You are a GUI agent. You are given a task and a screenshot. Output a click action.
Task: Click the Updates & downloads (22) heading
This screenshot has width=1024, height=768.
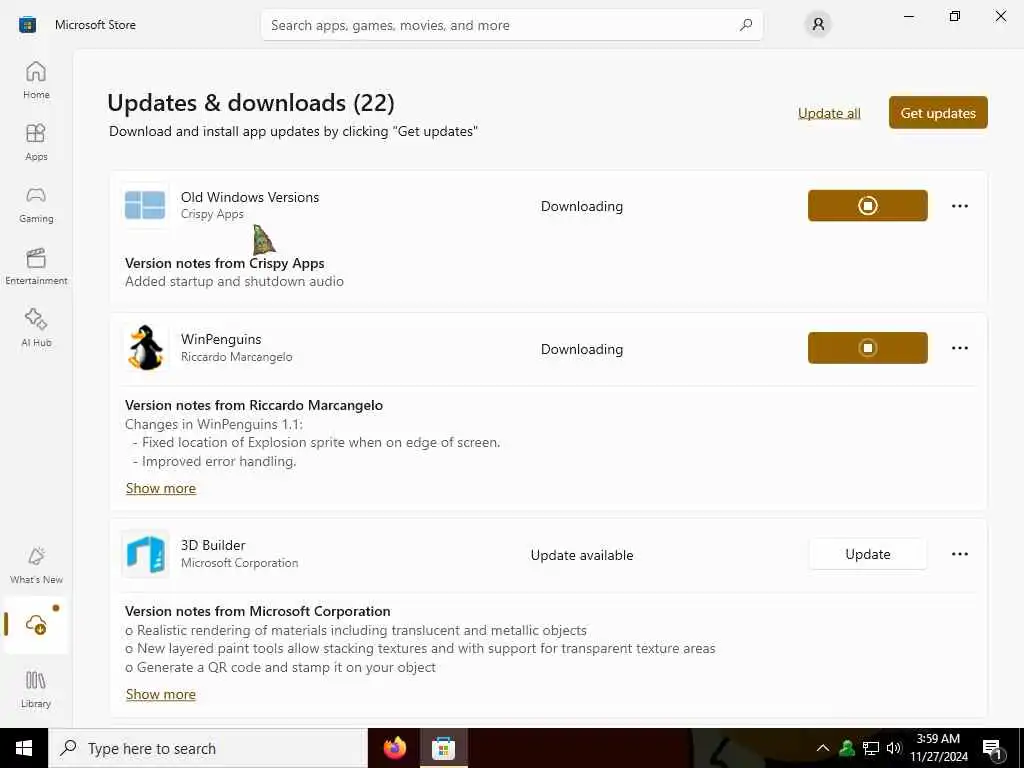click(x=251, y=103)
